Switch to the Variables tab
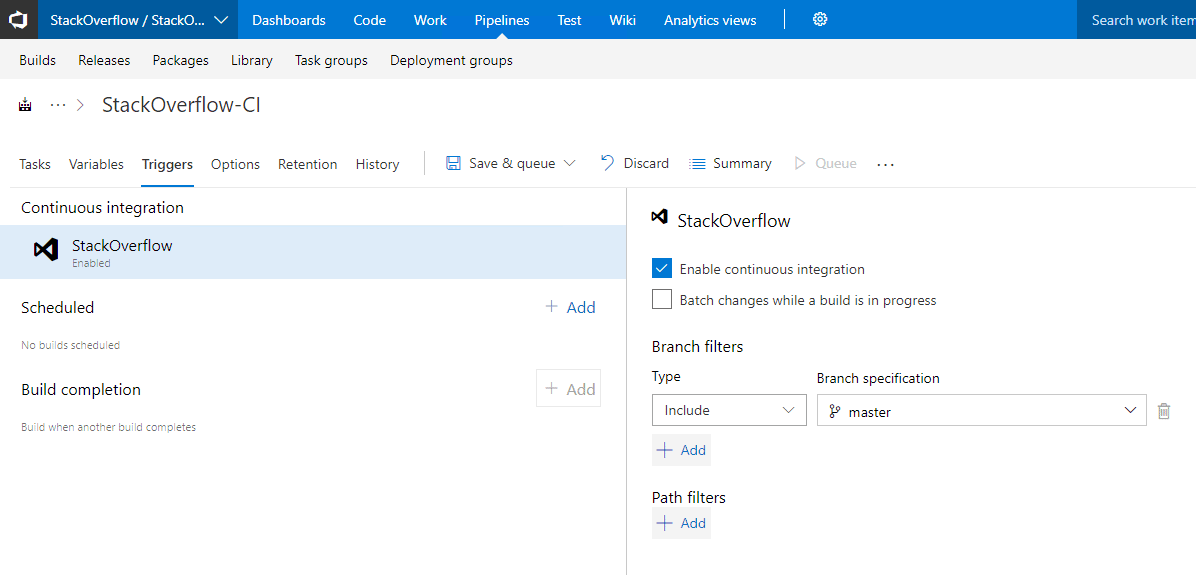The width and height of the screenshot is (1196, 575). (96, 164)
